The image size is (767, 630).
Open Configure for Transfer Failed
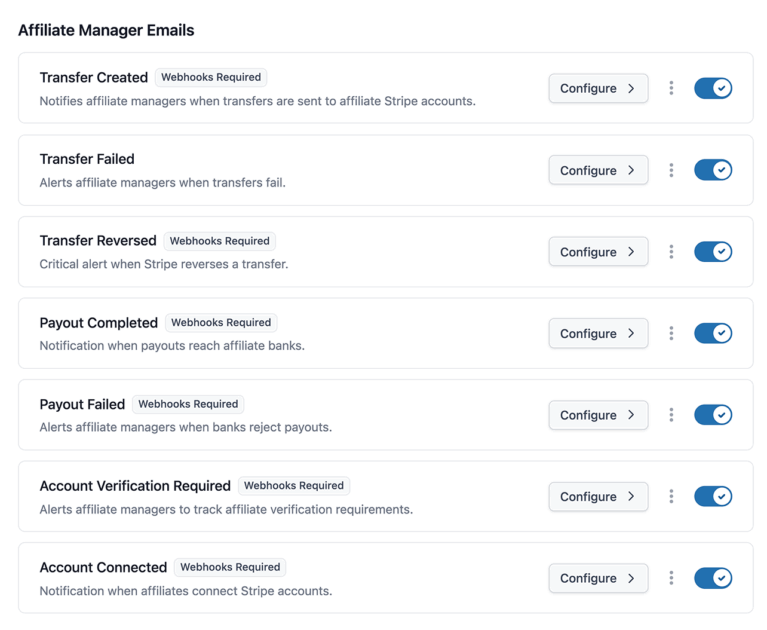[x=598, y=170]
